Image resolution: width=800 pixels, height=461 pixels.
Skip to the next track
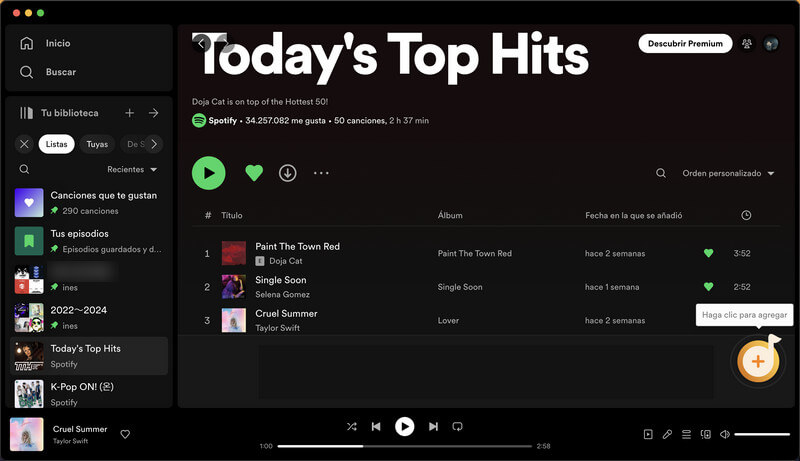tap(433, 426)
